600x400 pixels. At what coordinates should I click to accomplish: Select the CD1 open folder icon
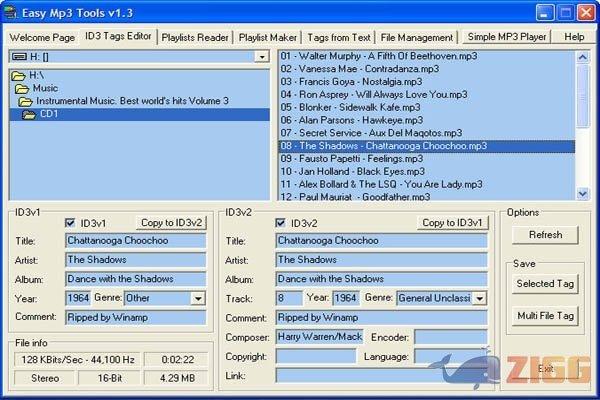coord(30,114)
